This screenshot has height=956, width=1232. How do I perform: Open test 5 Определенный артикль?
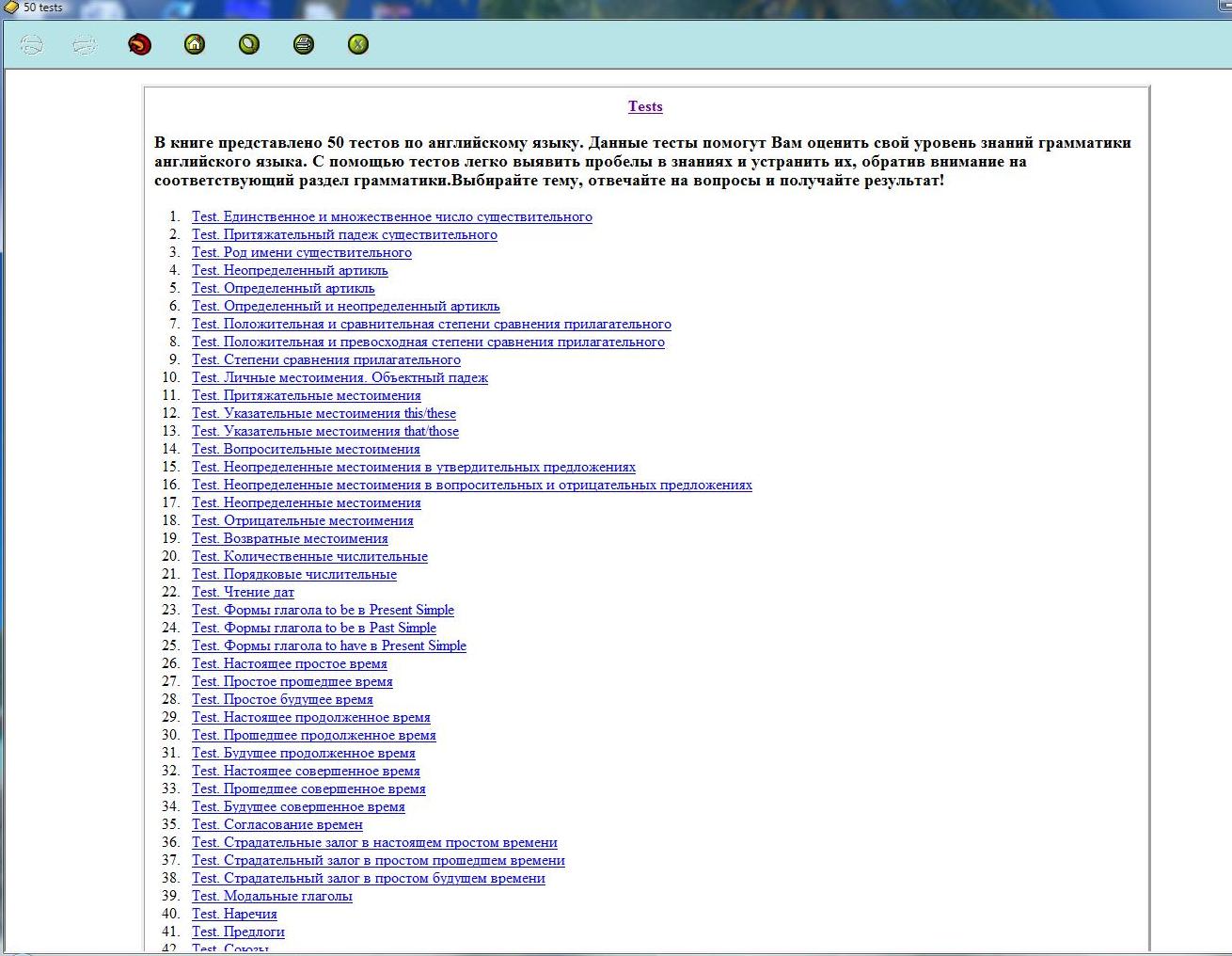click(283, 288)
